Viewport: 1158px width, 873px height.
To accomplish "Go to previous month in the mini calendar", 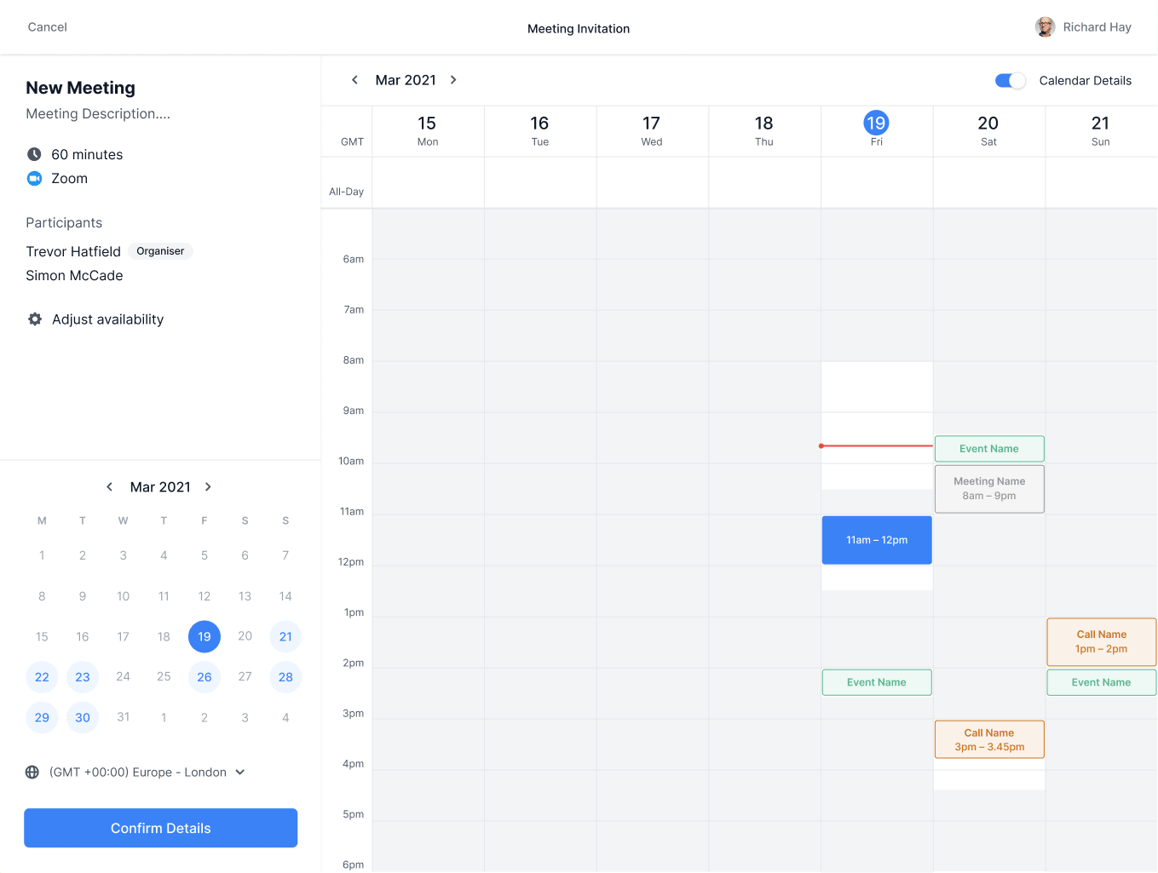I will pos(109,487).
